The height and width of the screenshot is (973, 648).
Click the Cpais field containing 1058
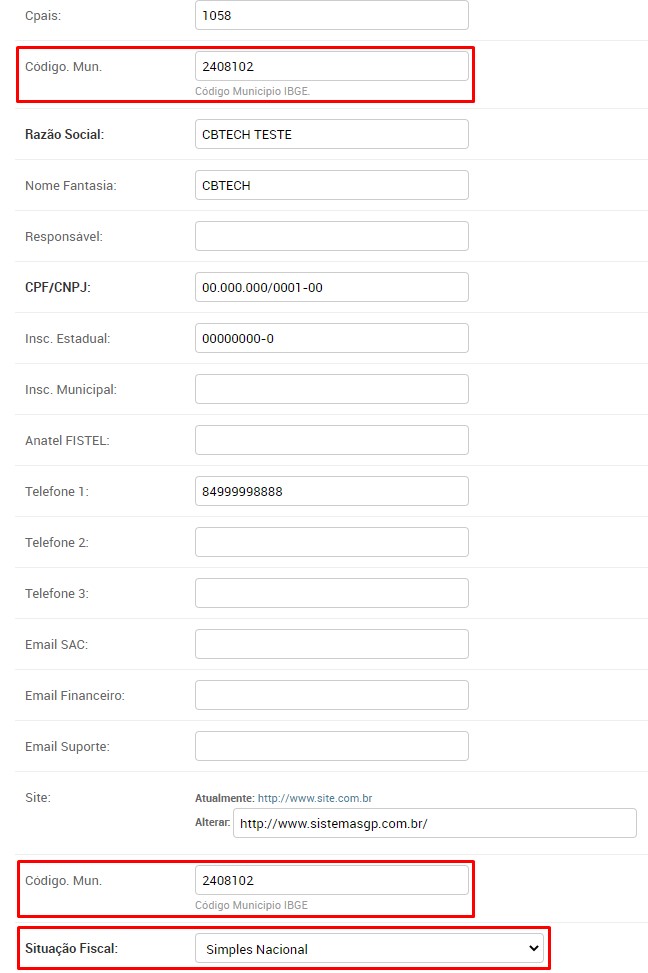(331, 16)
